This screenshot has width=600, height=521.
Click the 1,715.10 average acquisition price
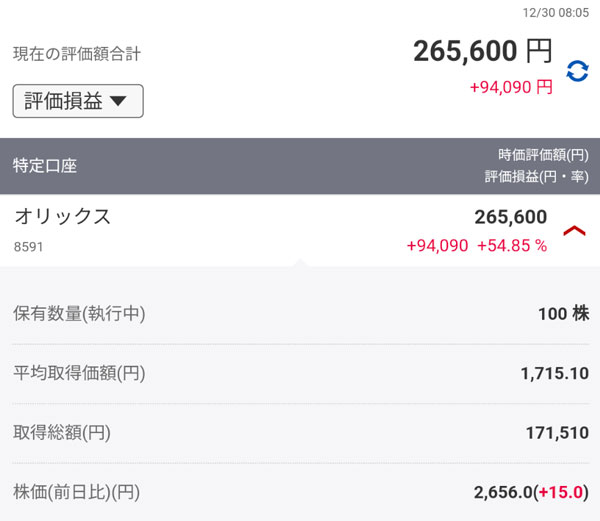point(554,374)
